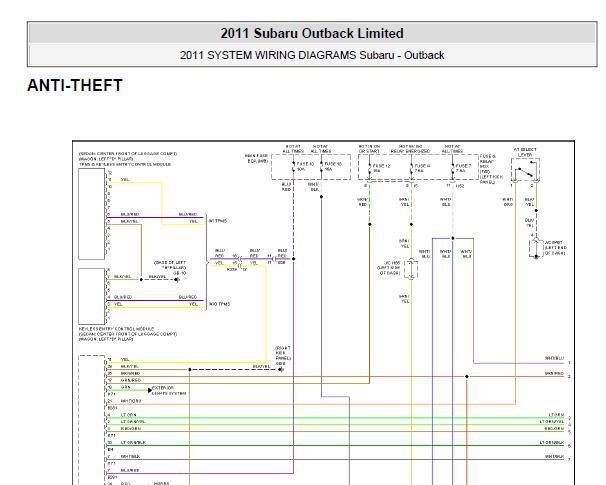Screen dimensions: 606x485
Task: Click the FUSE 4 symbol in fuse box
Action: [x=411, y=168]
